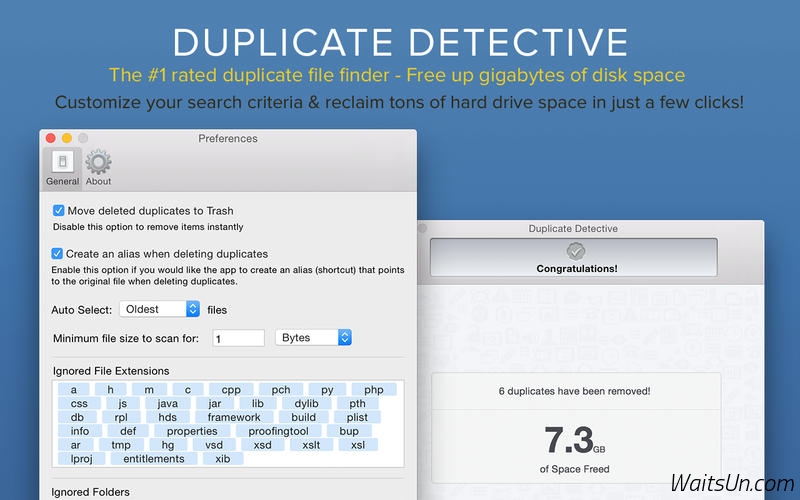Viewport: 800px width, 500px height.
Task: Select the 'framework' extension token
Action: [x=234, y=417]
